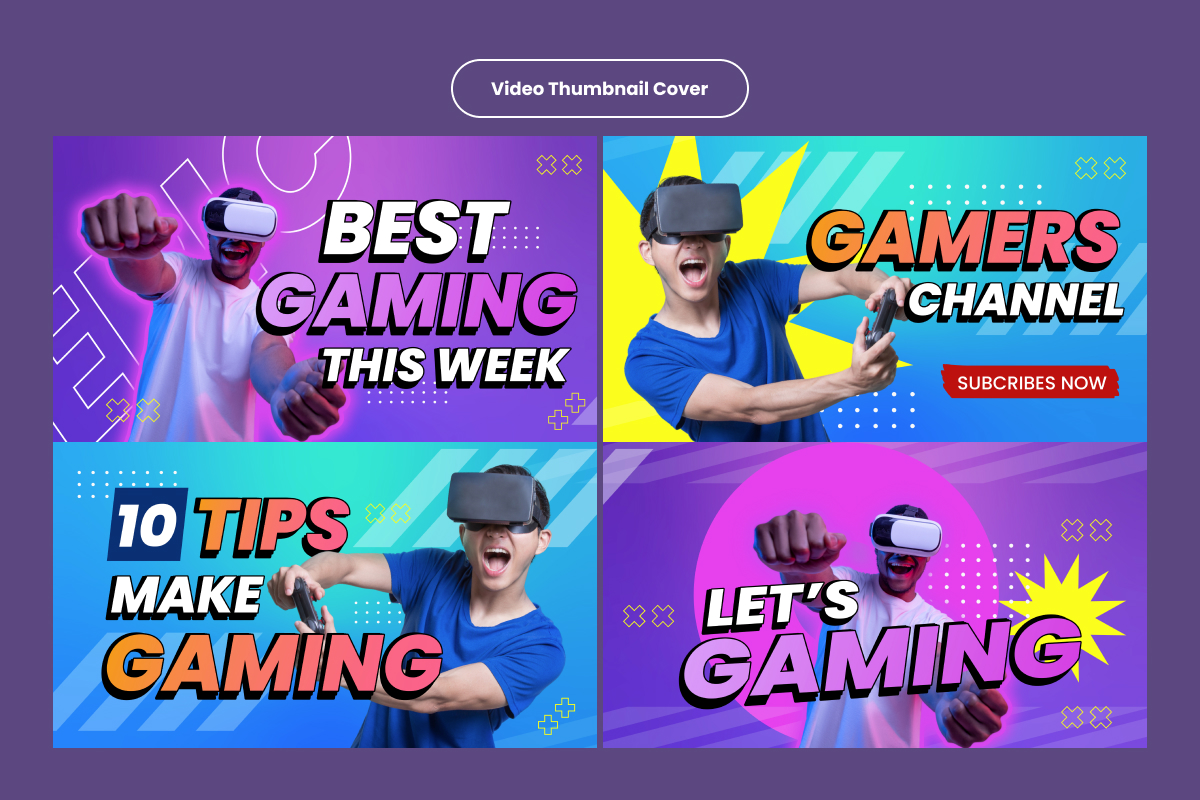Click the white VR headset in the Best Gaming thumbnail
1200x800 pixels.
240,216
